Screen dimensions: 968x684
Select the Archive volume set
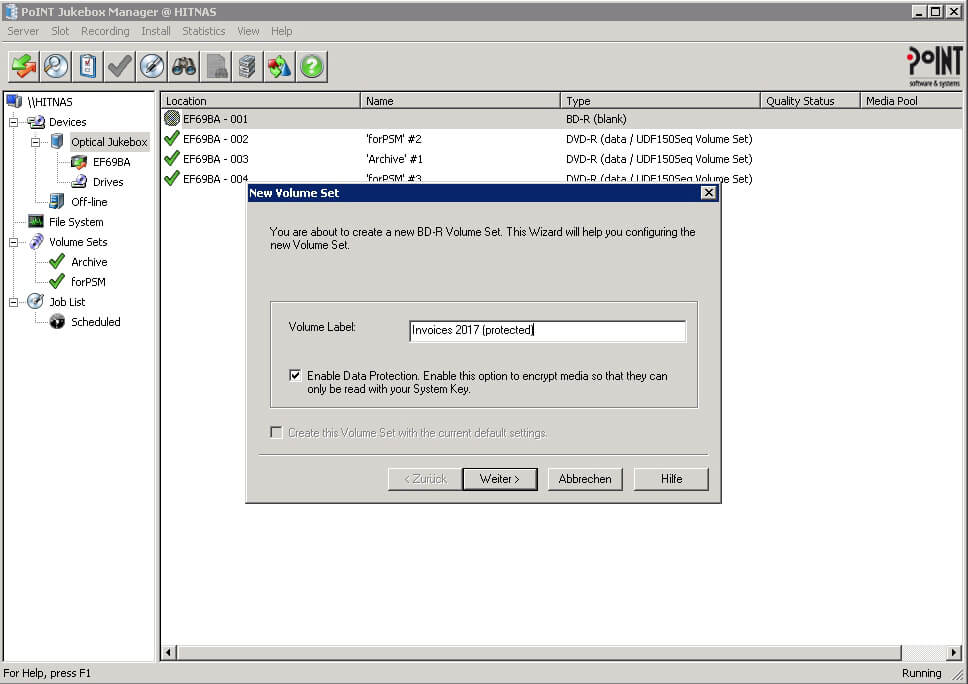[89, 262]
